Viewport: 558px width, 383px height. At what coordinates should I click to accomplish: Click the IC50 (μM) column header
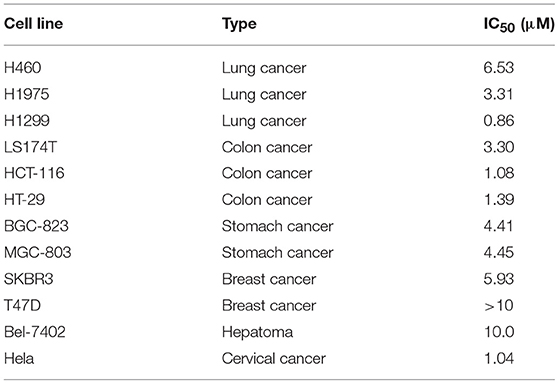click(519, 25)
